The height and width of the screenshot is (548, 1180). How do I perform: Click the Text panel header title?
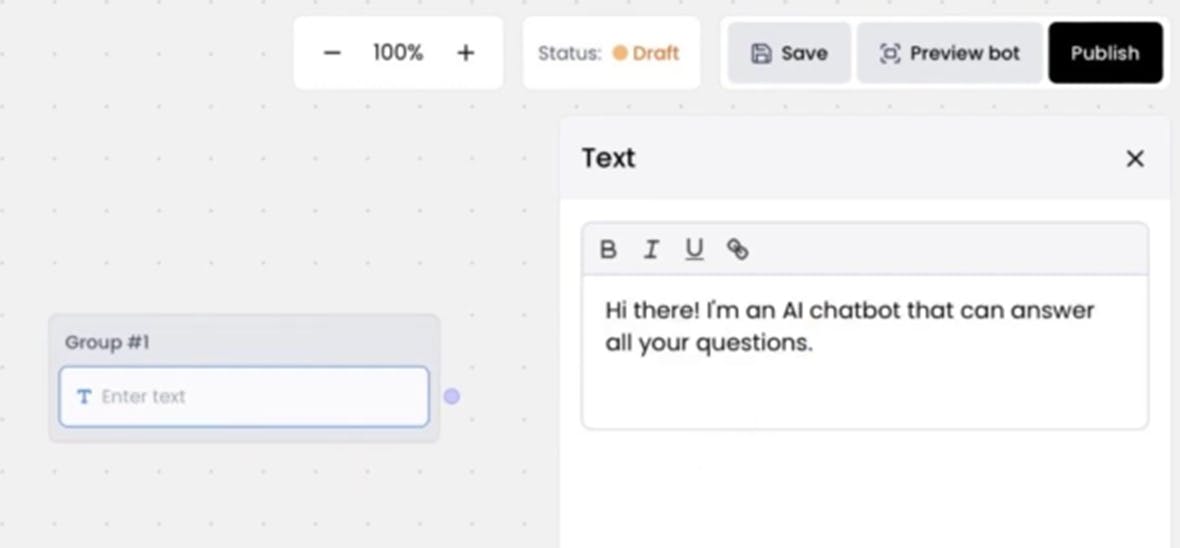(x=608, y=159)
